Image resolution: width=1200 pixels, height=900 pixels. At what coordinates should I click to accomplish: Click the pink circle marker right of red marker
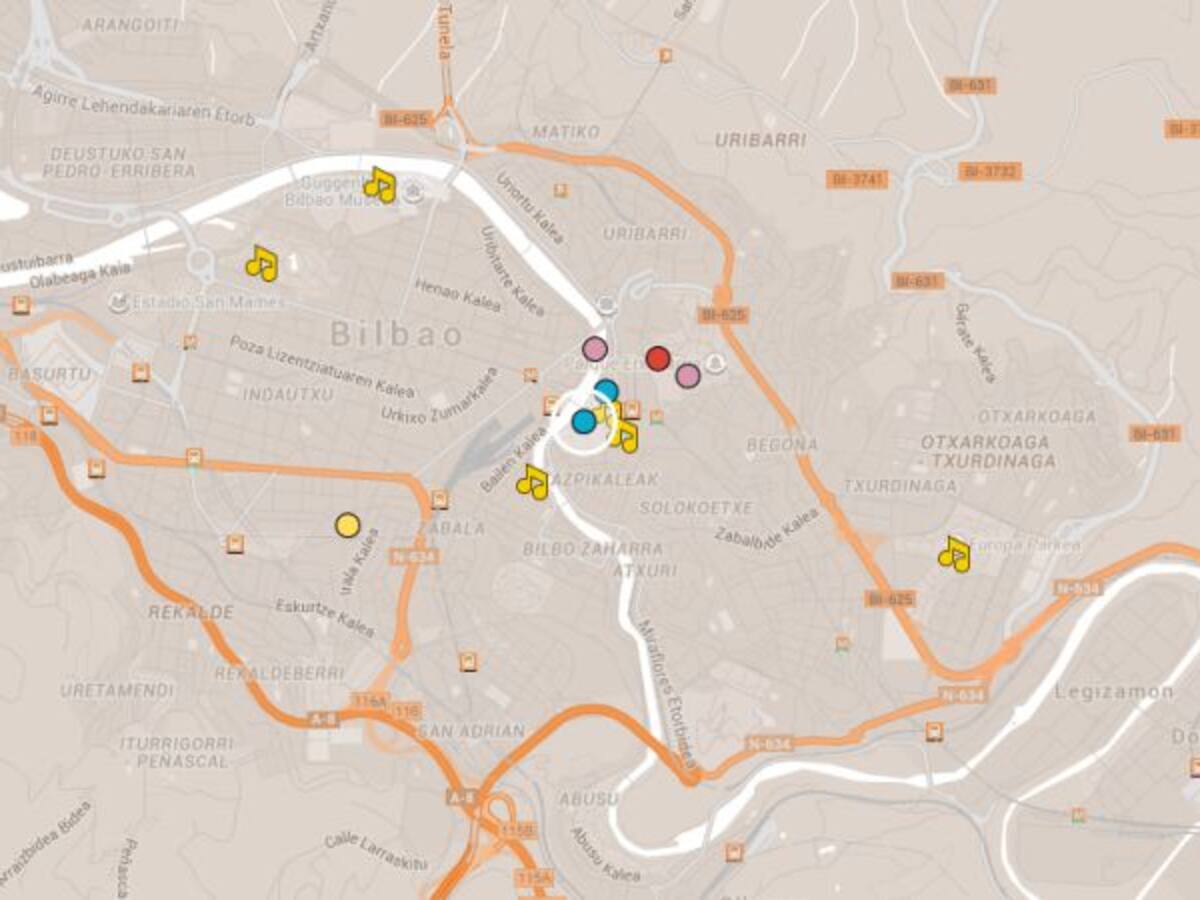pyautogui.click(x=687, y=375)
